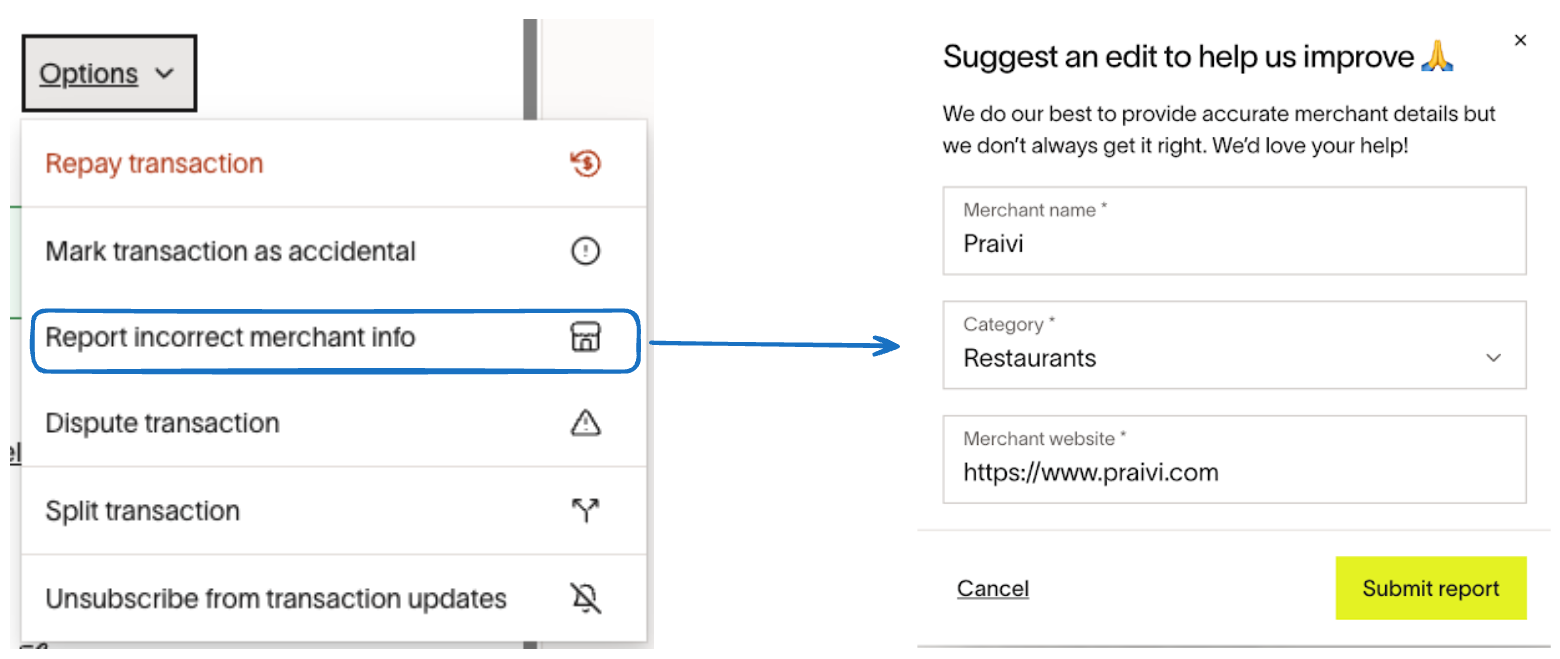Expand the Category dropdown chevron
The width and height of the screenshot is (1560, 659).
[x=1494, y=358]
